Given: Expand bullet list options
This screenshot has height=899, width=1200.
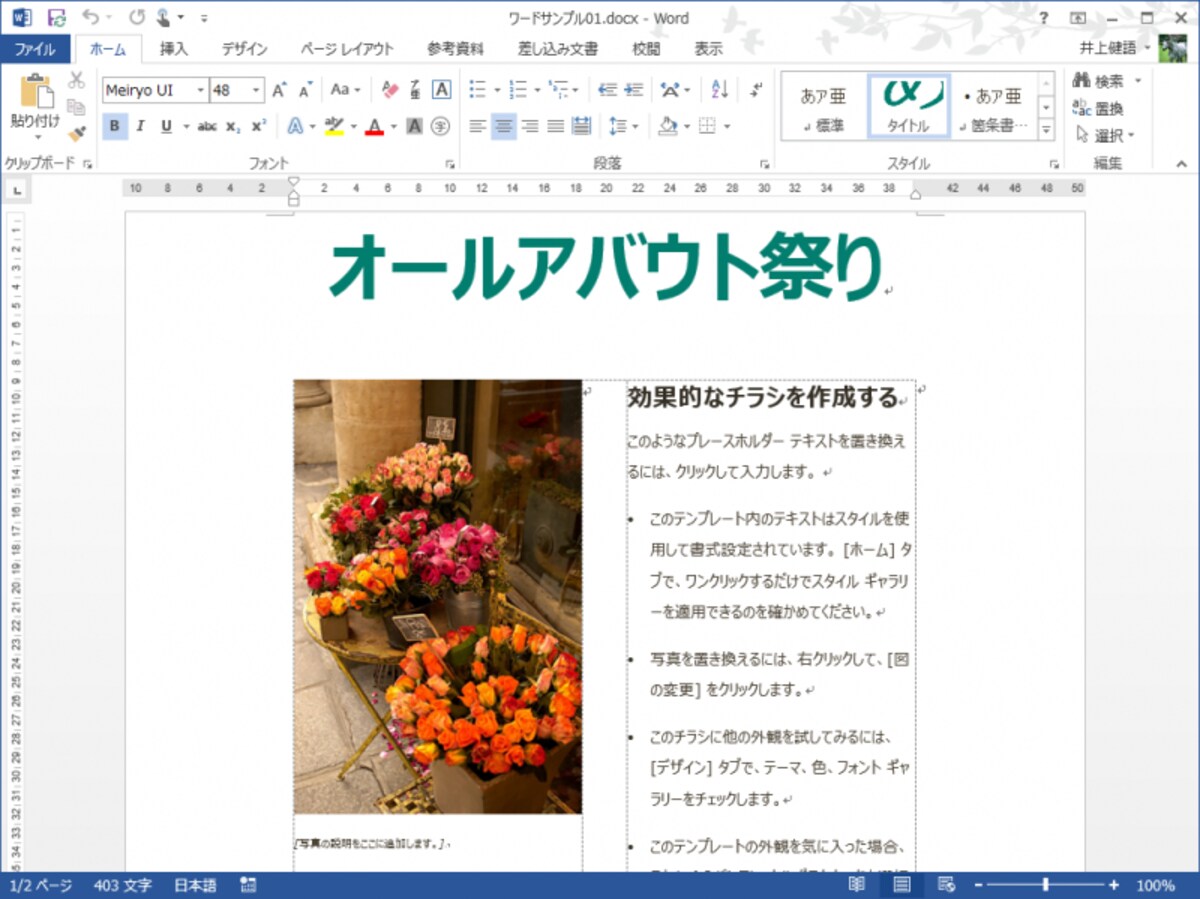Looking at the screenshot, I should pos(498,90).
